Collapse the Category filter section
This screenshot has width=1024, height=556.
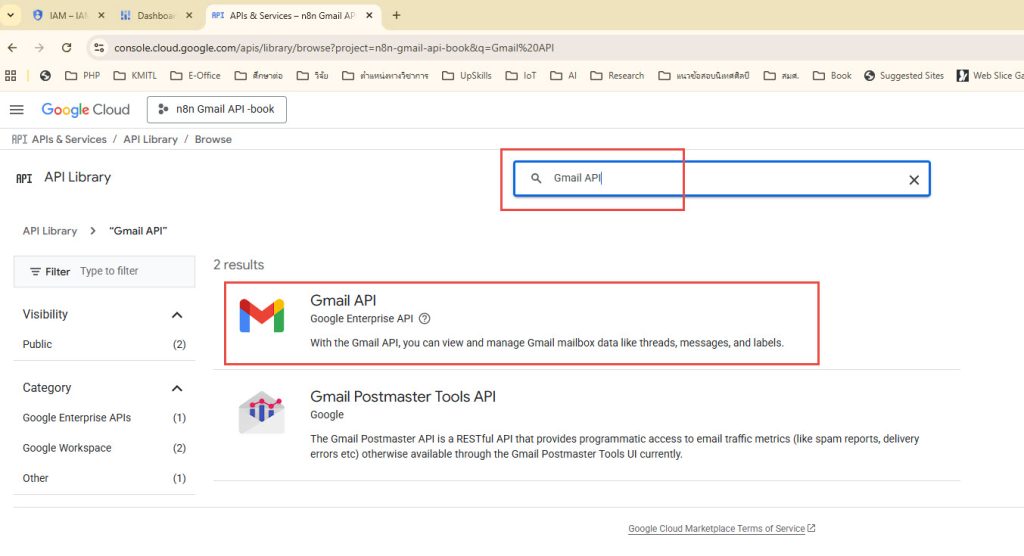[x=177, y=388]
